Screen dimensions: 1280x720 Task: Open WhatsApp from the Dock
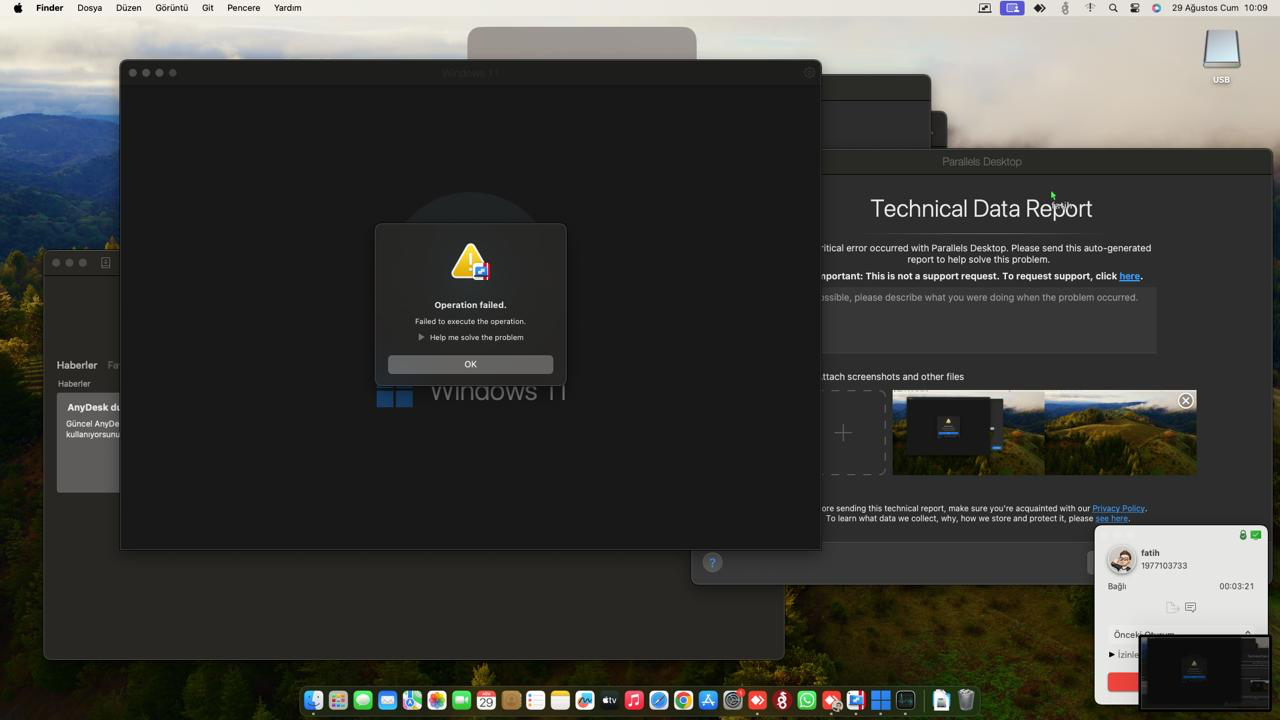pos(807,701)
